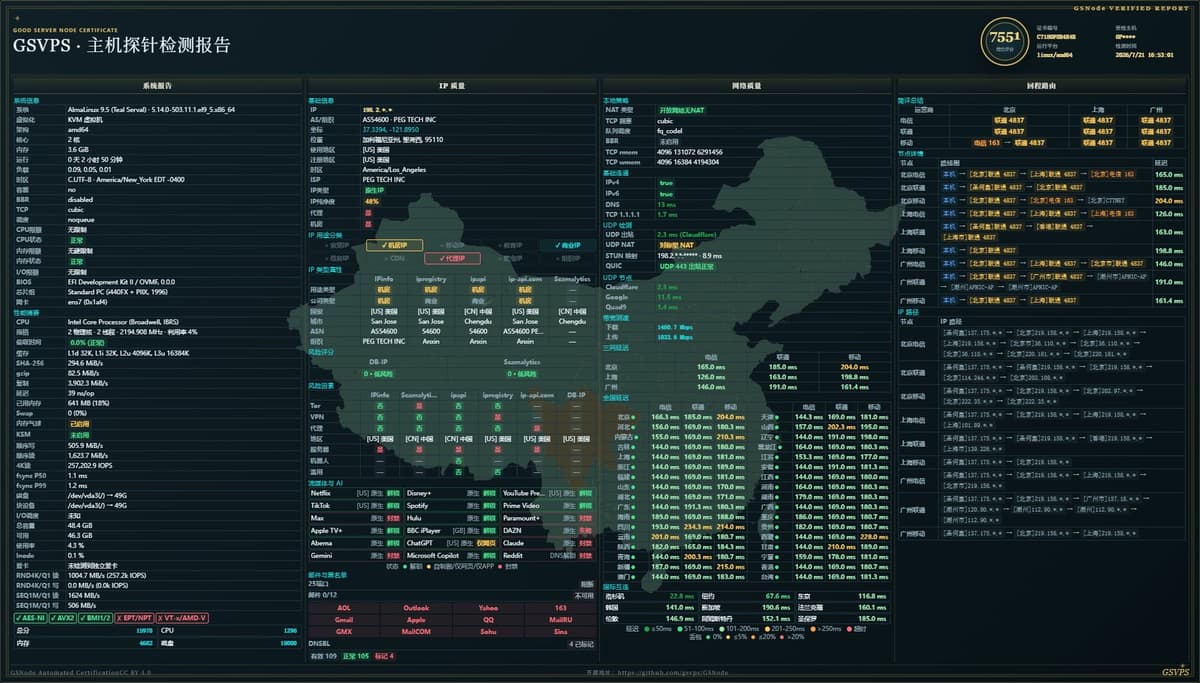Click the 标记 4 DNSBL badge
1200x683 pixels.
(384, 656)
